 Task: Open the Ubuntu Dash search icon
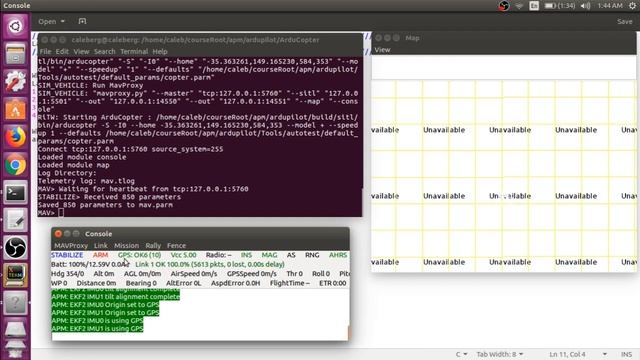coord(15,27)
